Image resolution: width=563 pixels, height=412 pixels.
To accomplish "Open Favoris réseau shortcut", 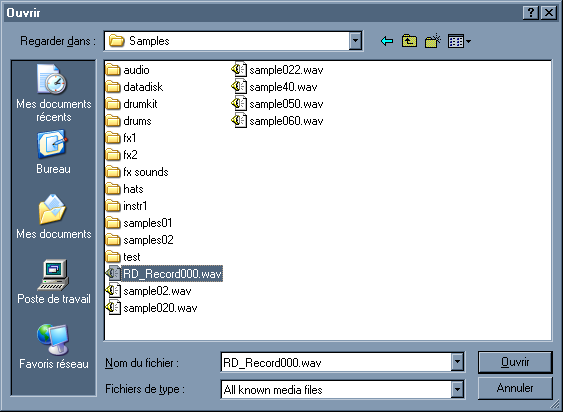I will coord(53,347).
